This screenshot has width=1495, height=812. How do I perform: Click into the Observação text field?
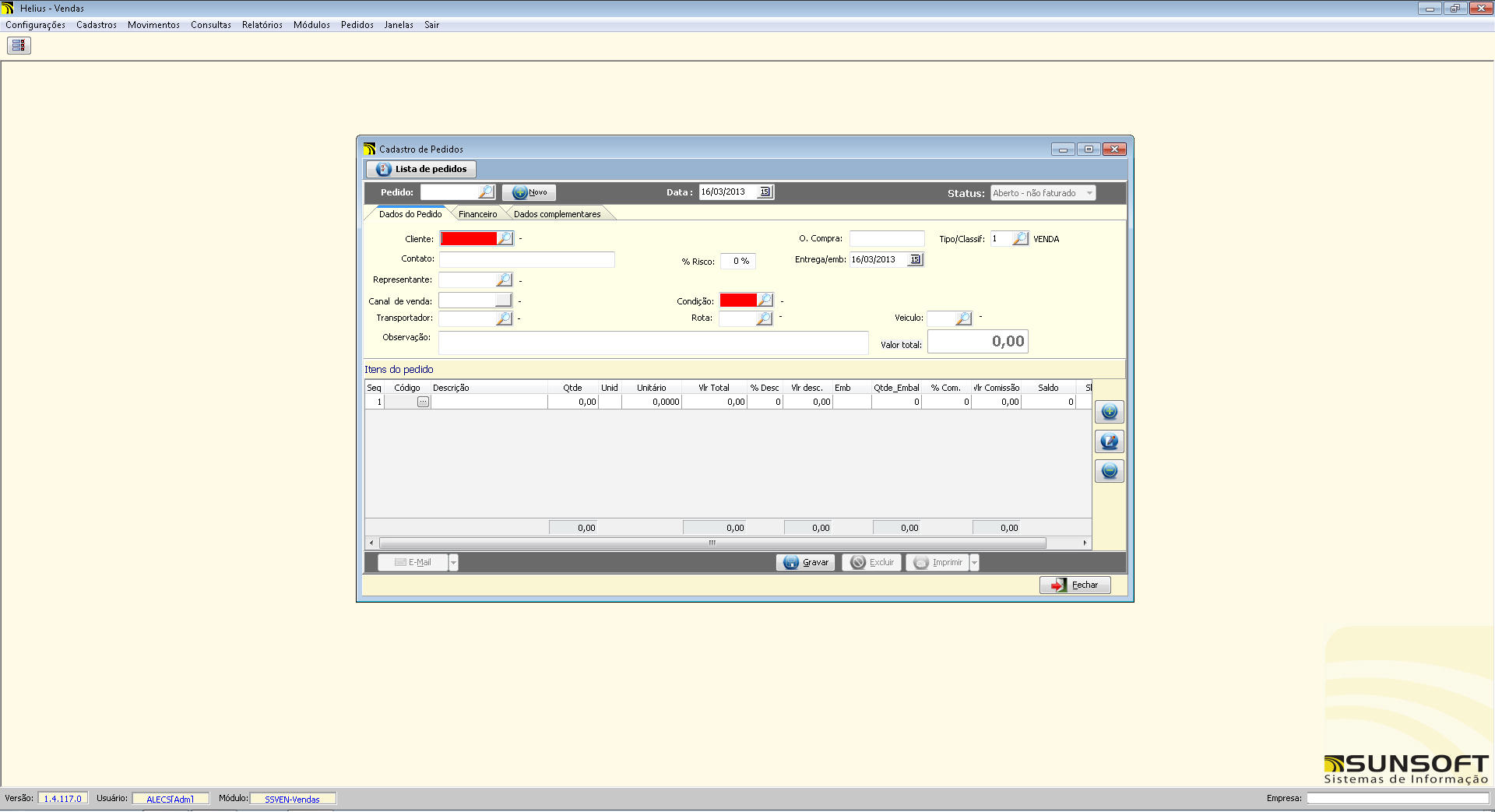coord(653,343)
